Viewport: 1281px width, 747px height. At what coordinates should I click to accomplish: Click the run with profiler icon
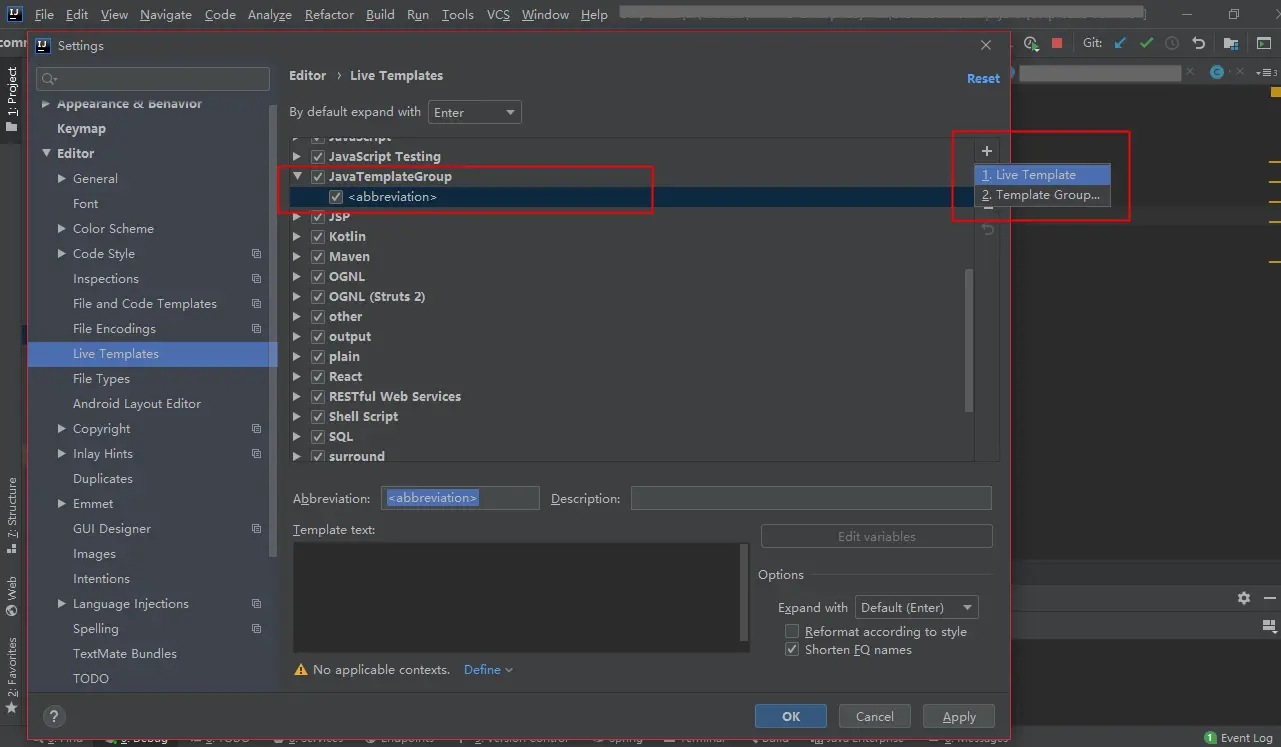1032,43
